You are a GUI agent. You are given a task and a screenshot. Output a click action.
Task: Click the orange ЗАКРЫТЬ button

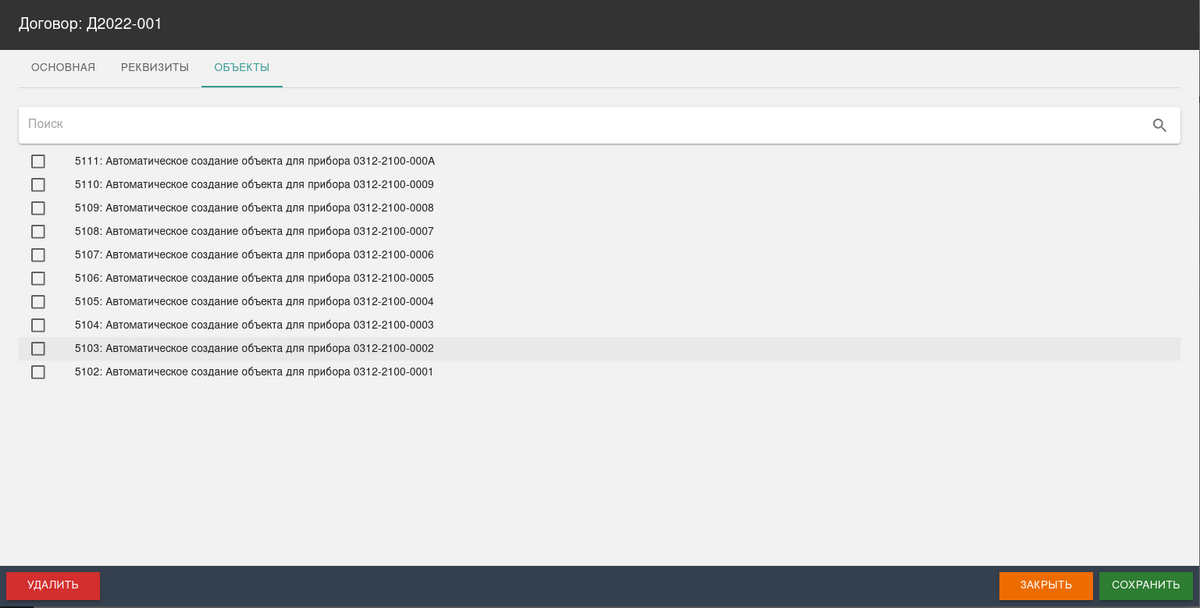(x=1045, y=585)
